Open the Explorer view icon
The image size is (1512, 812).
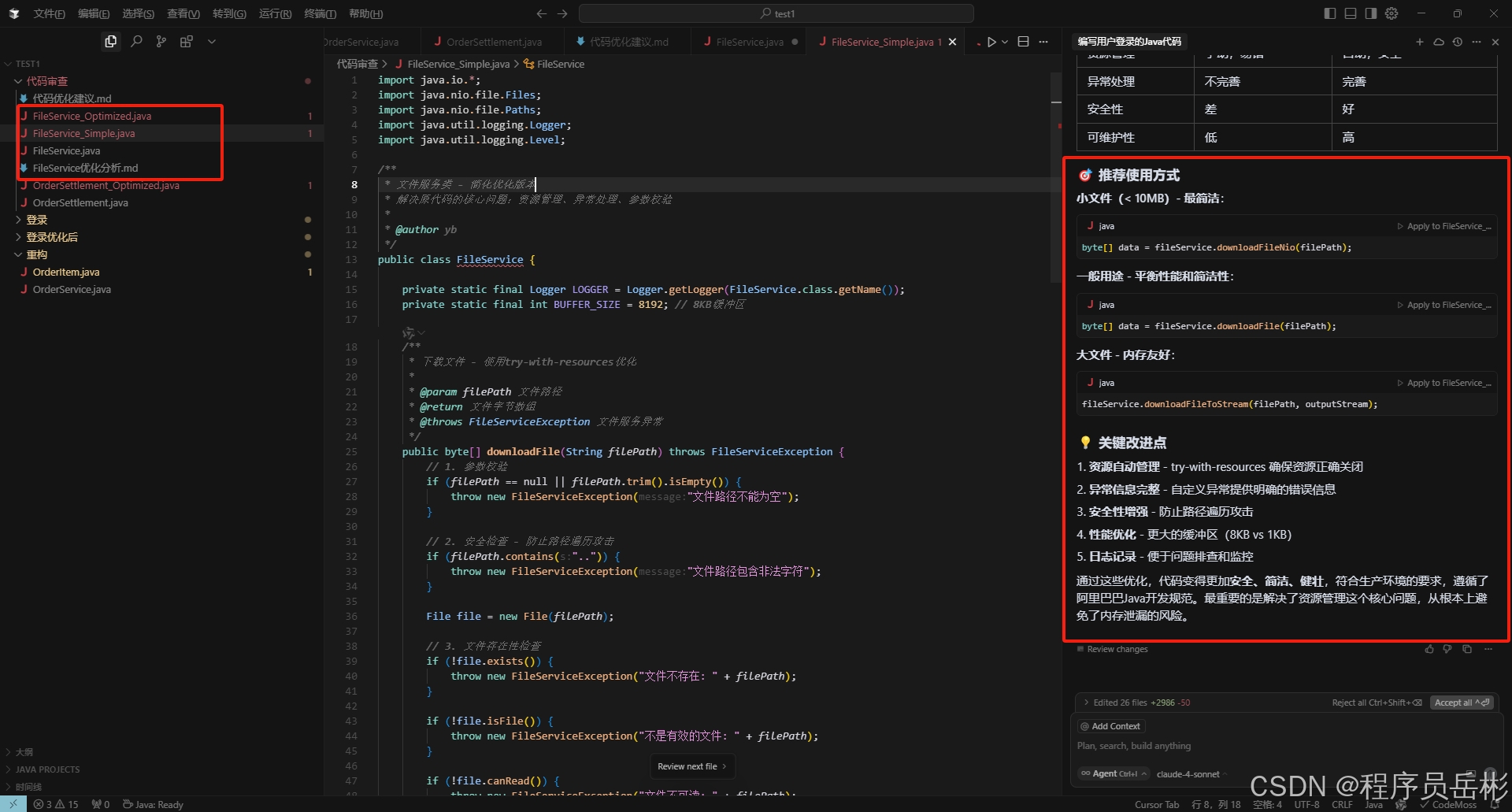(x=111, y=41)
